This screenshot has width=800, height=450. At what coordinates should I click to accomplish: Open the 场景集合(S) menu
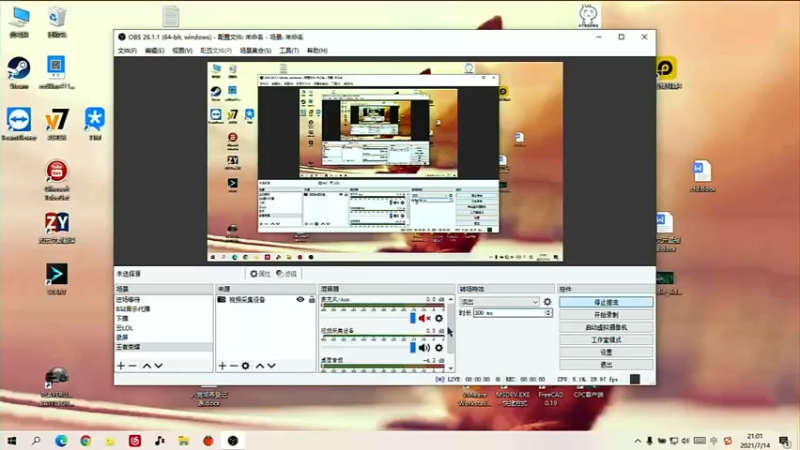coord(256,51)
